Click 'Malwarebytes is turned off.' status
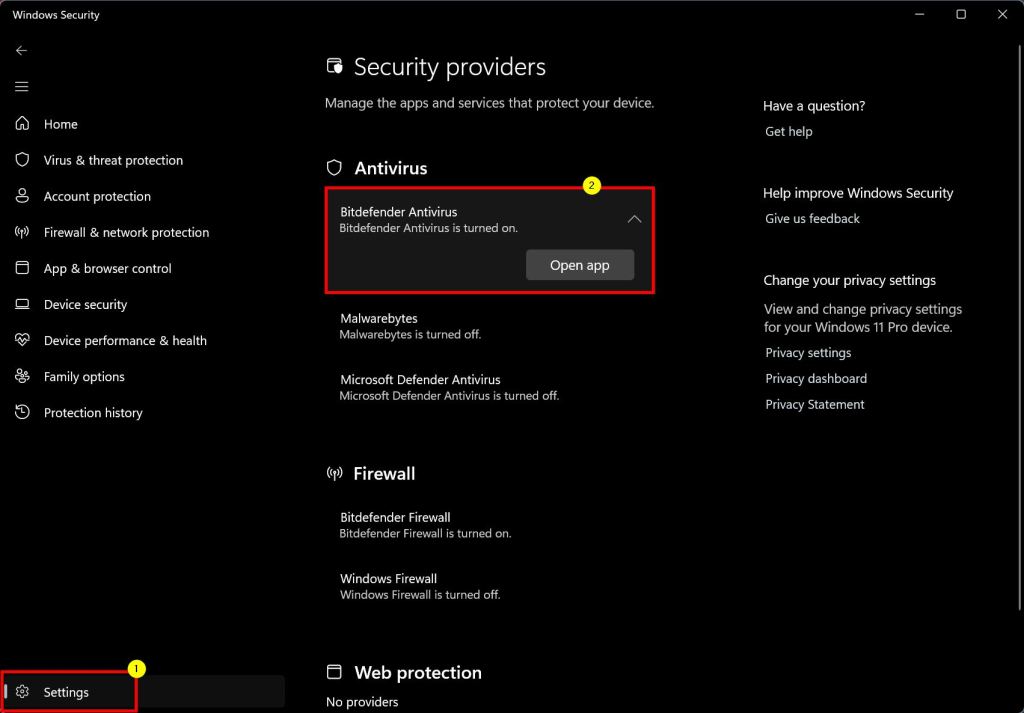 [x=410, y=334]
